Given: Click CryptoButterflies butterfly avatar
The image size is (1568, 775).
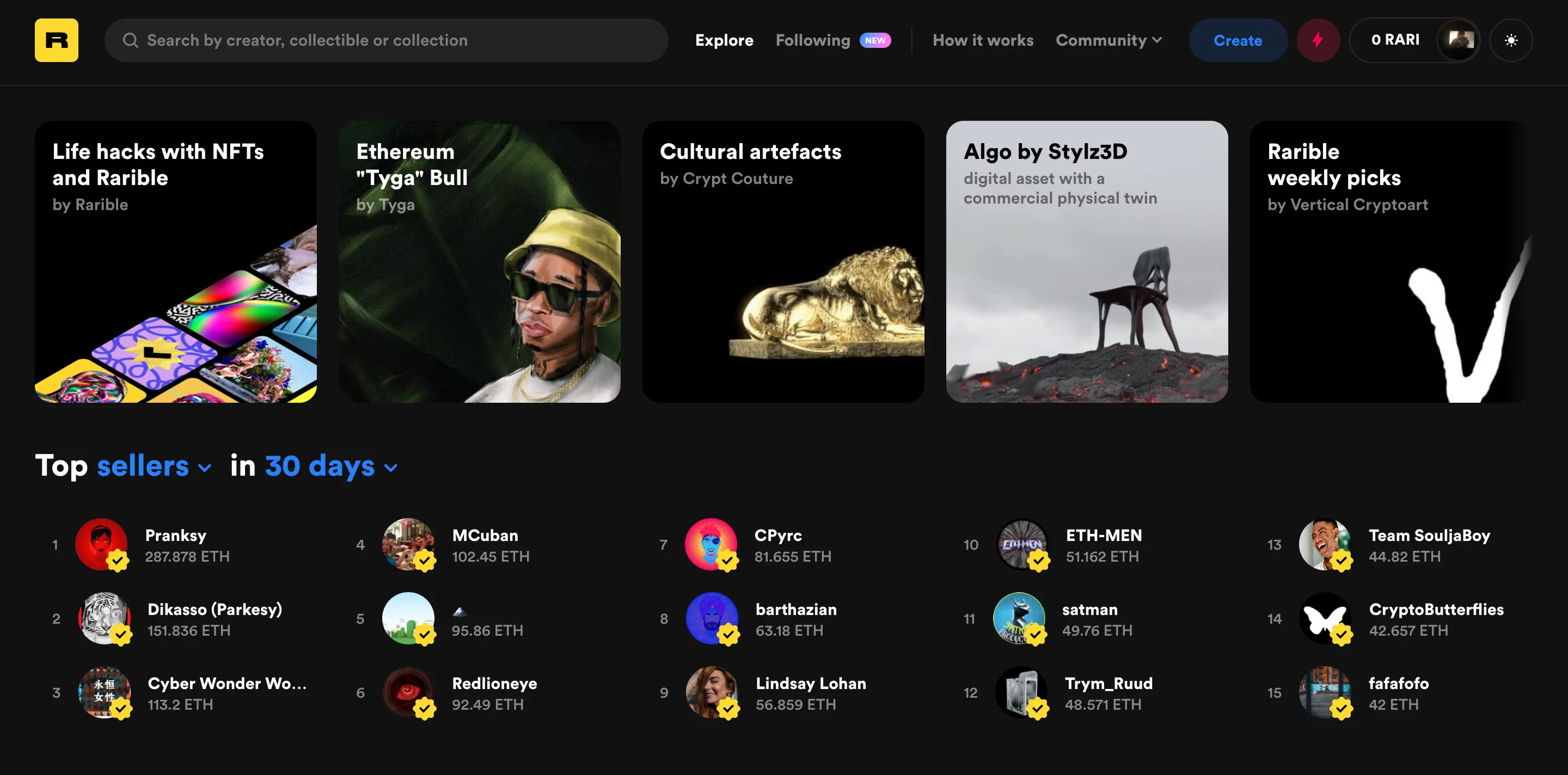Looking at the screenshot, I should tap(1325, 618).
